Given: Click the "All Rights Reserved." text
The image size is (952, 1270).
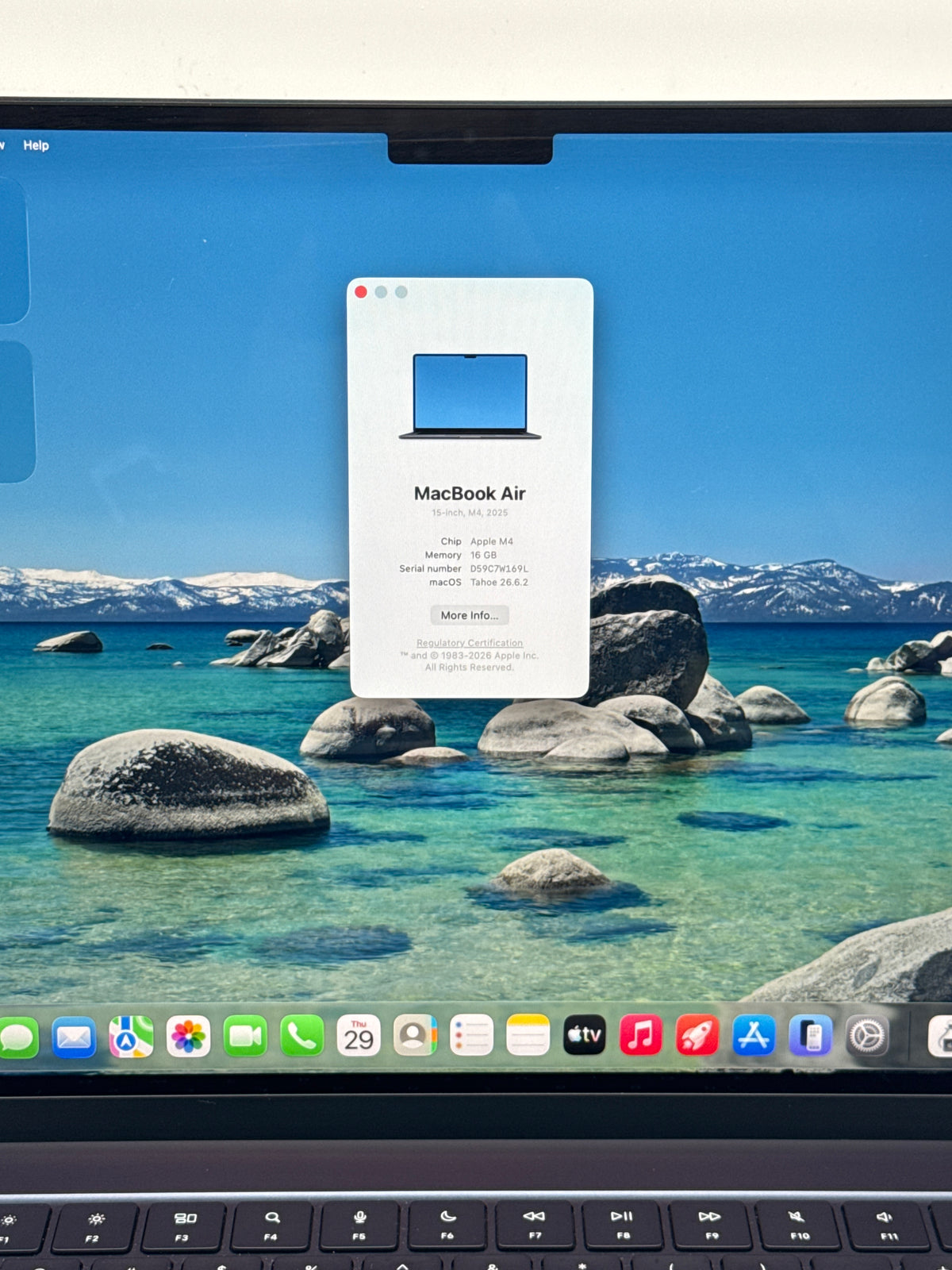Looking at the screenshot, I should tap(470, 668).
